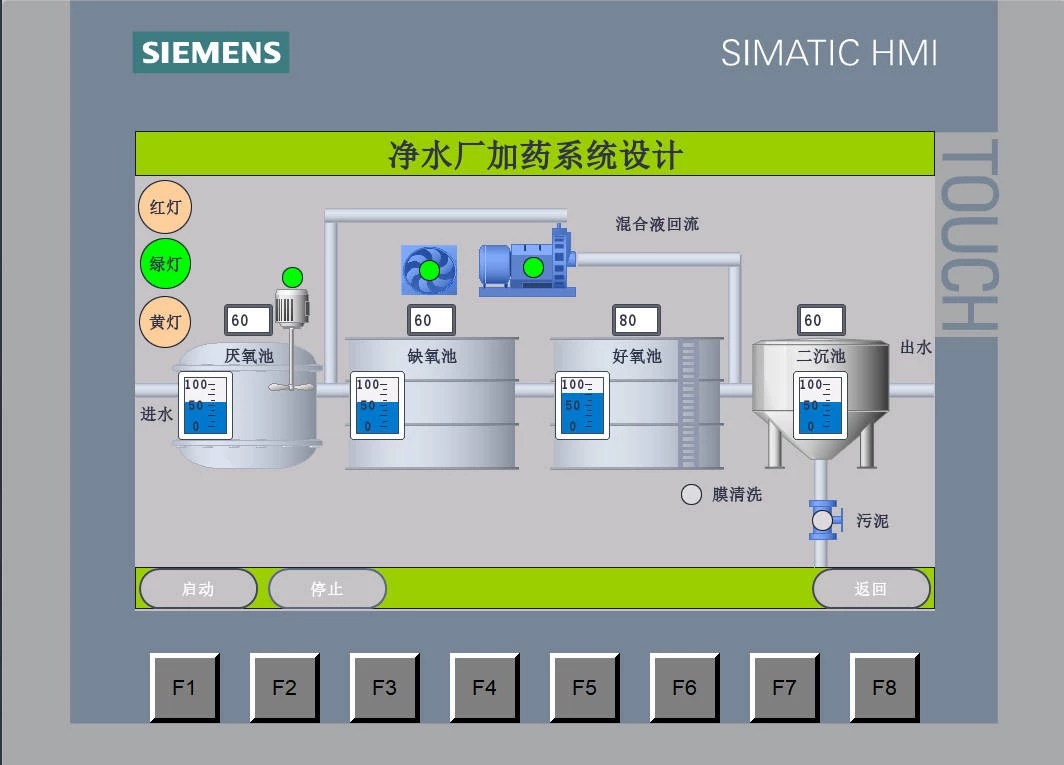Click the 好氧池 level value field showing 80

coord(636,320)
